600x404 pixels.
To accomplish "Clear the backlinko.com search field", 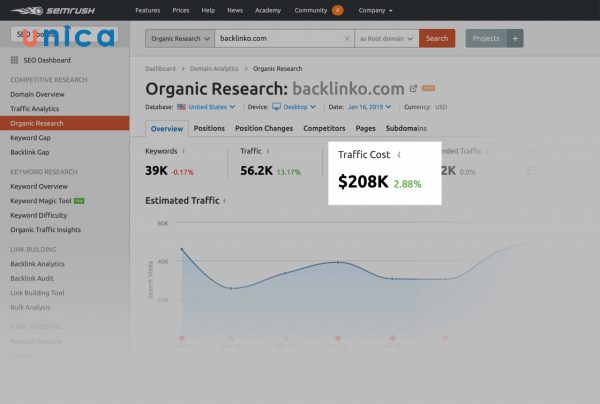I will (x=347, y=39).
